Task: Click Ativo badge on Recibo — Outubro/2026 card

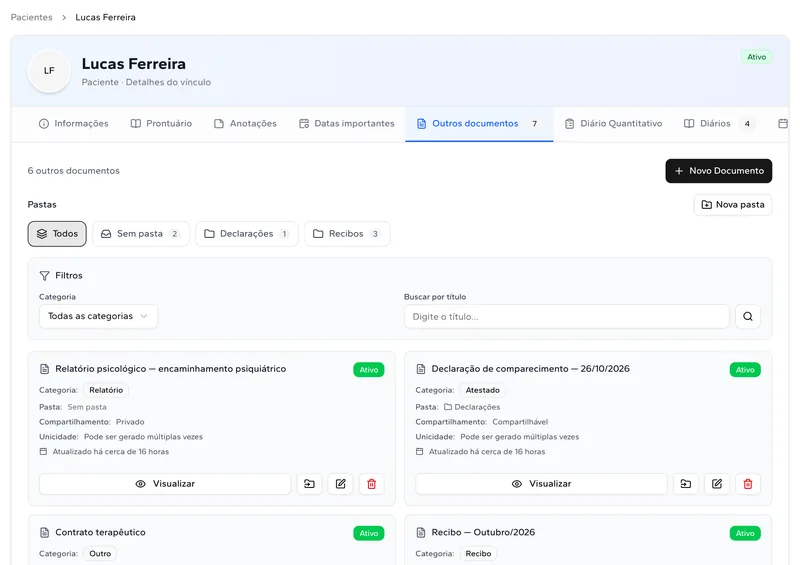Action: tap(745, 533)
